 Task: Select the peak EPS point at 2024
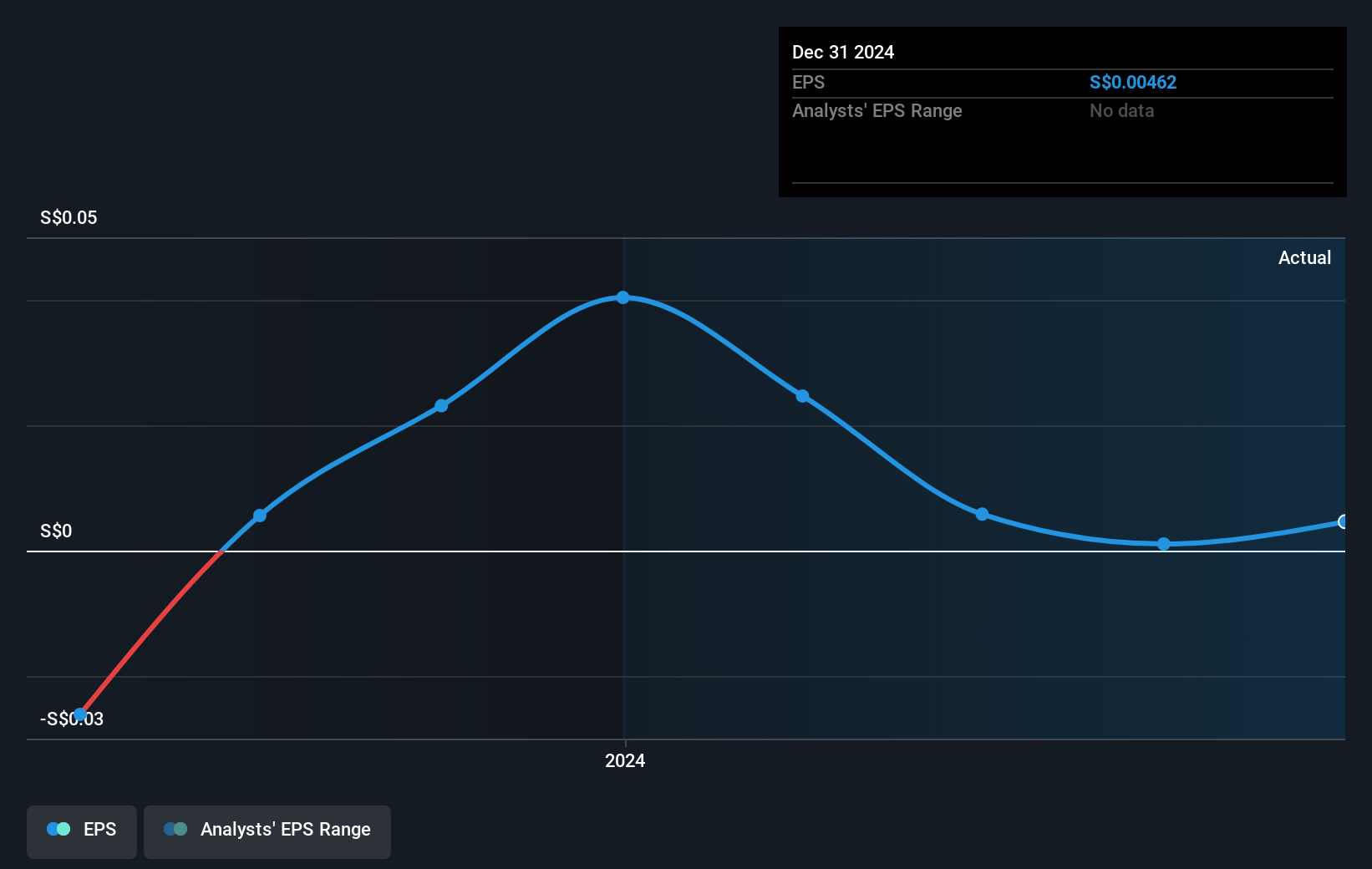tap(623, 297)
